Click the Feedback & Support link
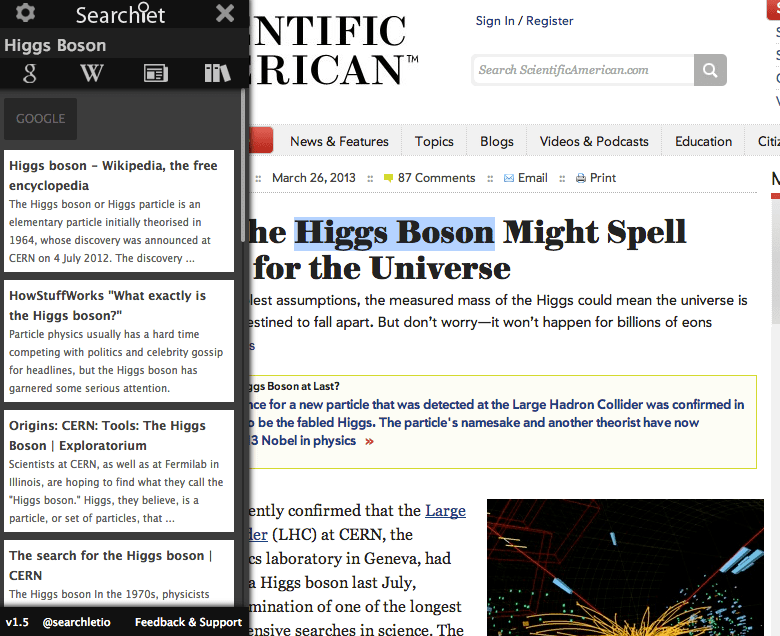 tap(188, 622)
